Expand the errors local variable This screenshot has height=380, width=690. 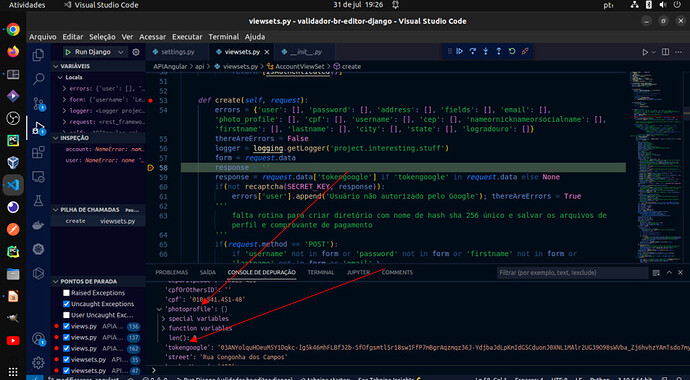coord(64,88)
